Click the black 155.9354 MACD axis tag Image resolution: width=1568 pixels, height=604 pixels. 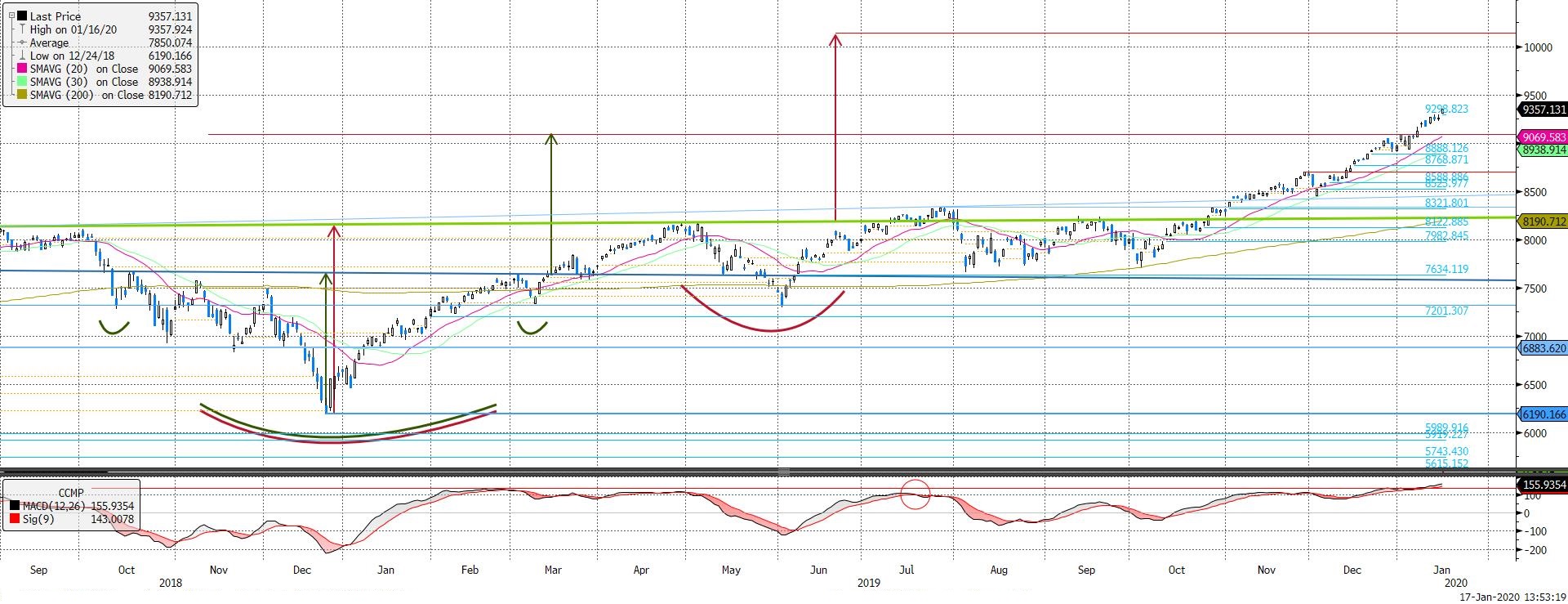1542,485
